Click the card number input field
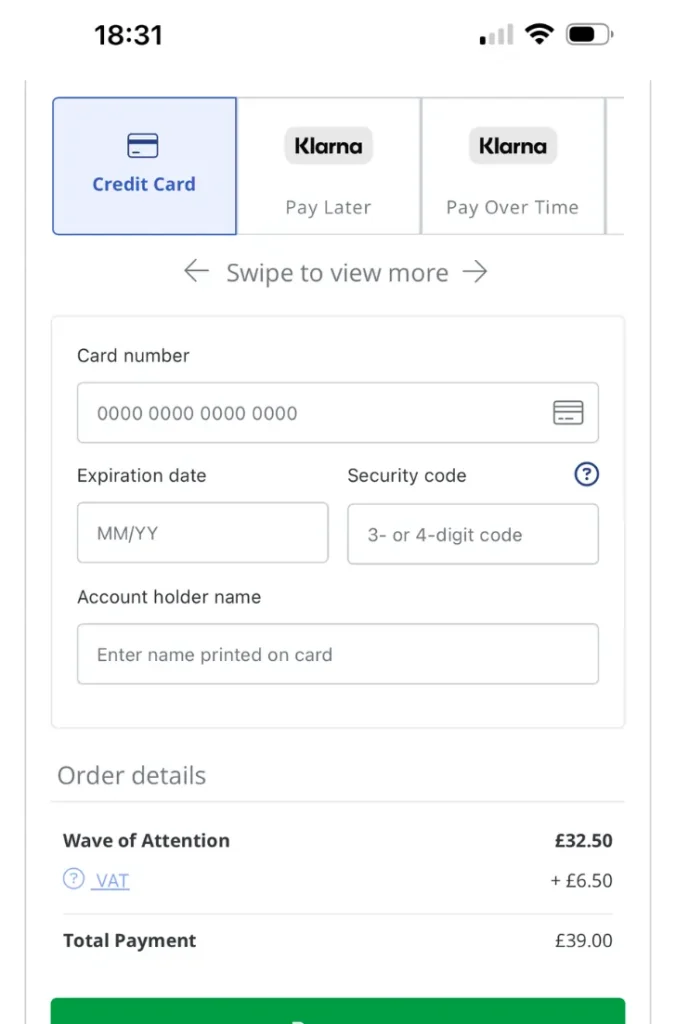 coord(310,413)
